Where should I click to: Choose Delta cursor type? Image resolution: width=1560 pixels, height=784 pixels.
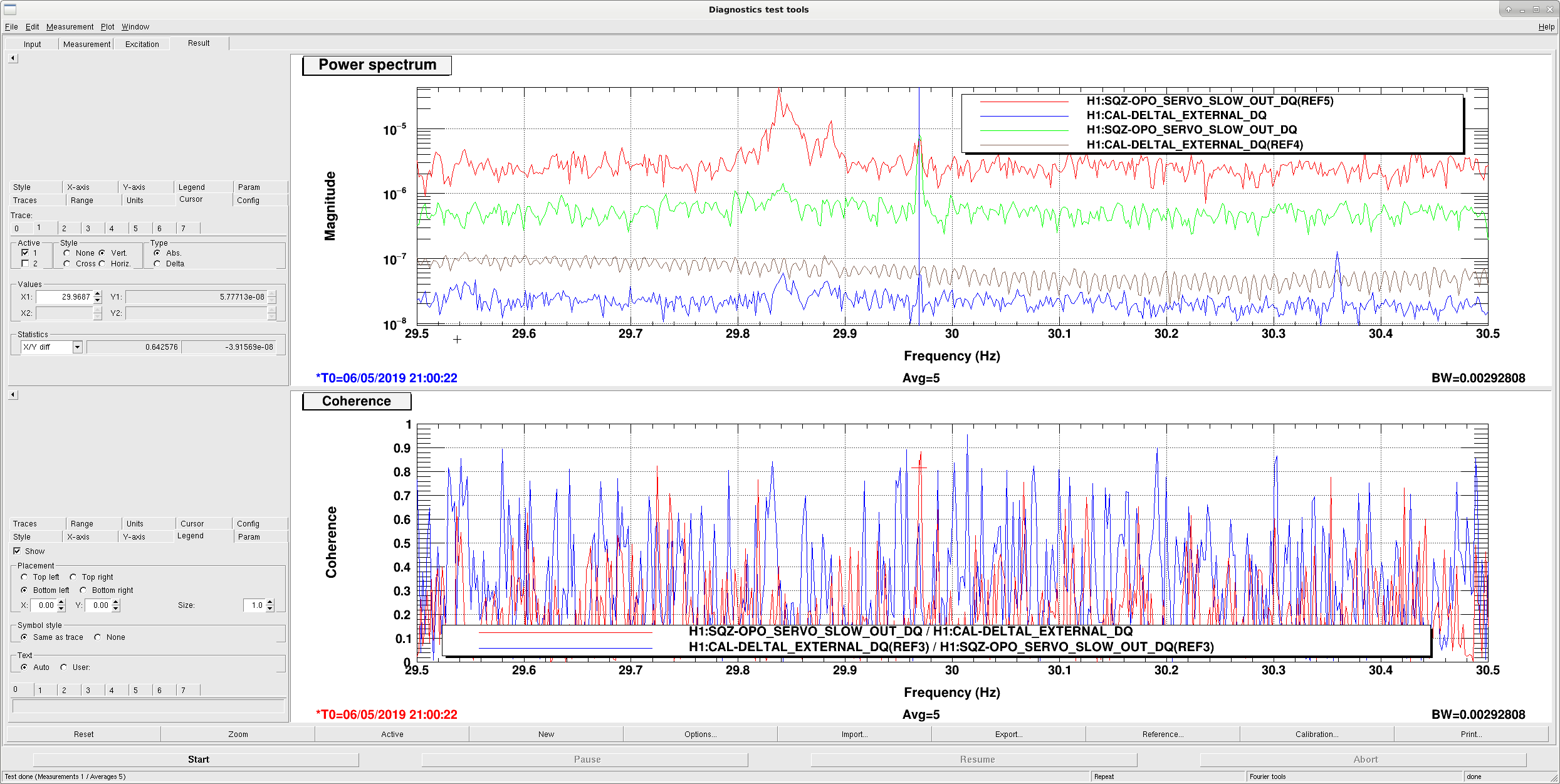point(157,264)
